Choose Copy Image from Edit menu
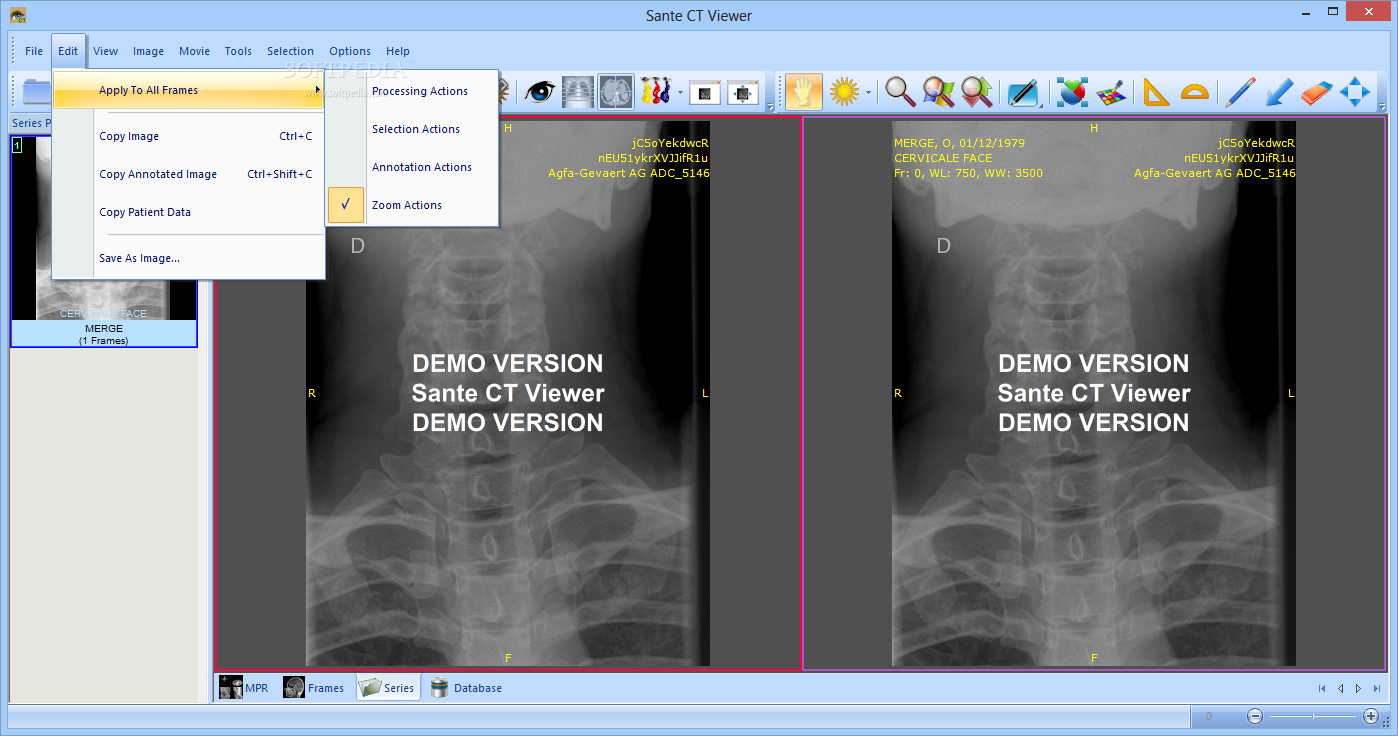The width and height of the screenshot is (1398, 736). pyautogui.click(x=189, y=136)
